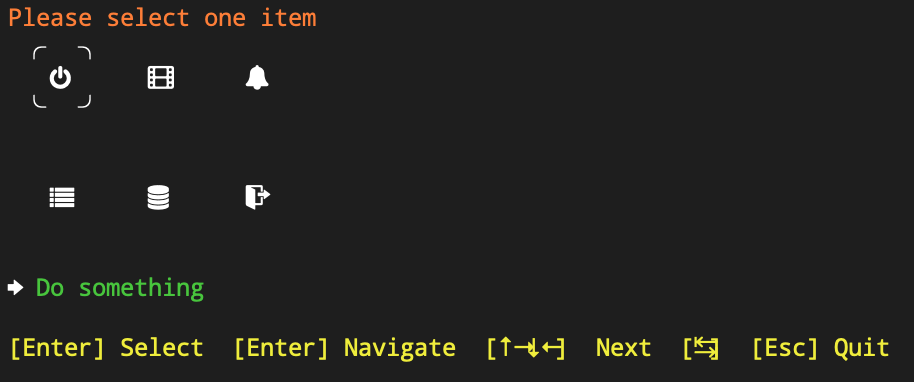Viewport: 914px width, 382px height.
Task: Click the tab key symbol hint
Action: (x=701, y=348)
